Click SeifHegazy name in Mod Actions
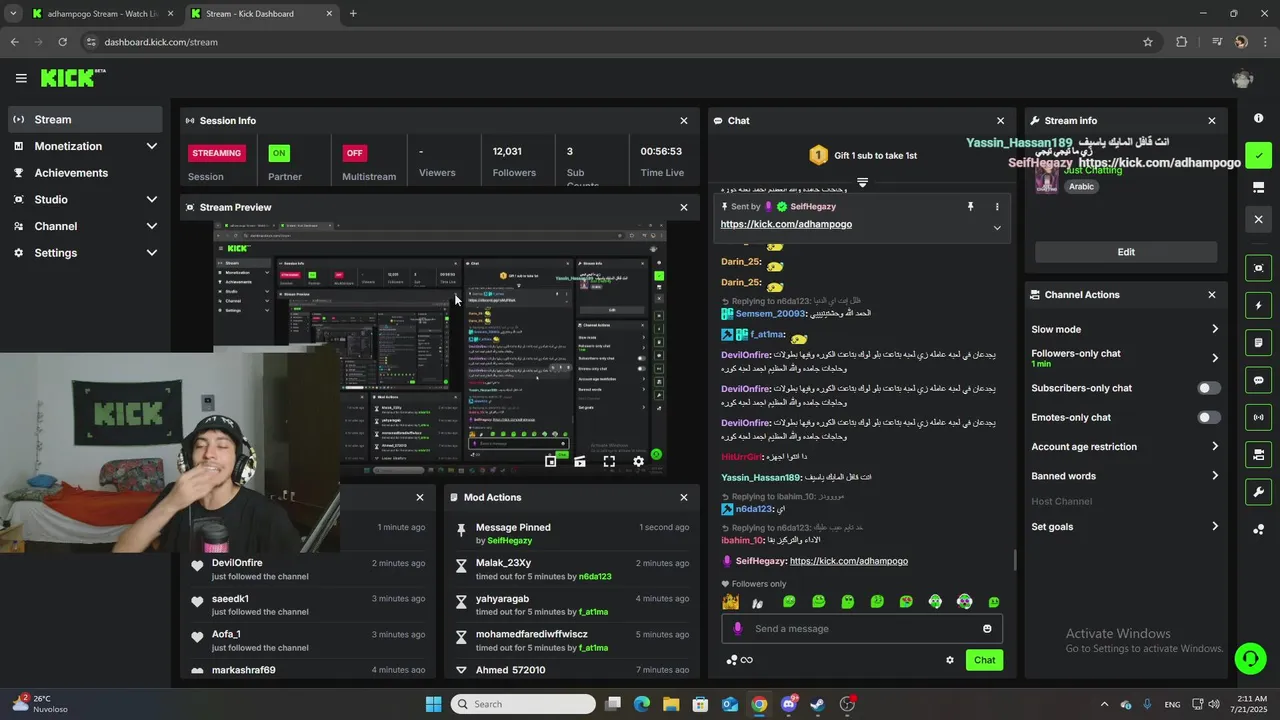Image resolution: width=1280 pixels, height=720 pixels. click(x=510, y=541)
